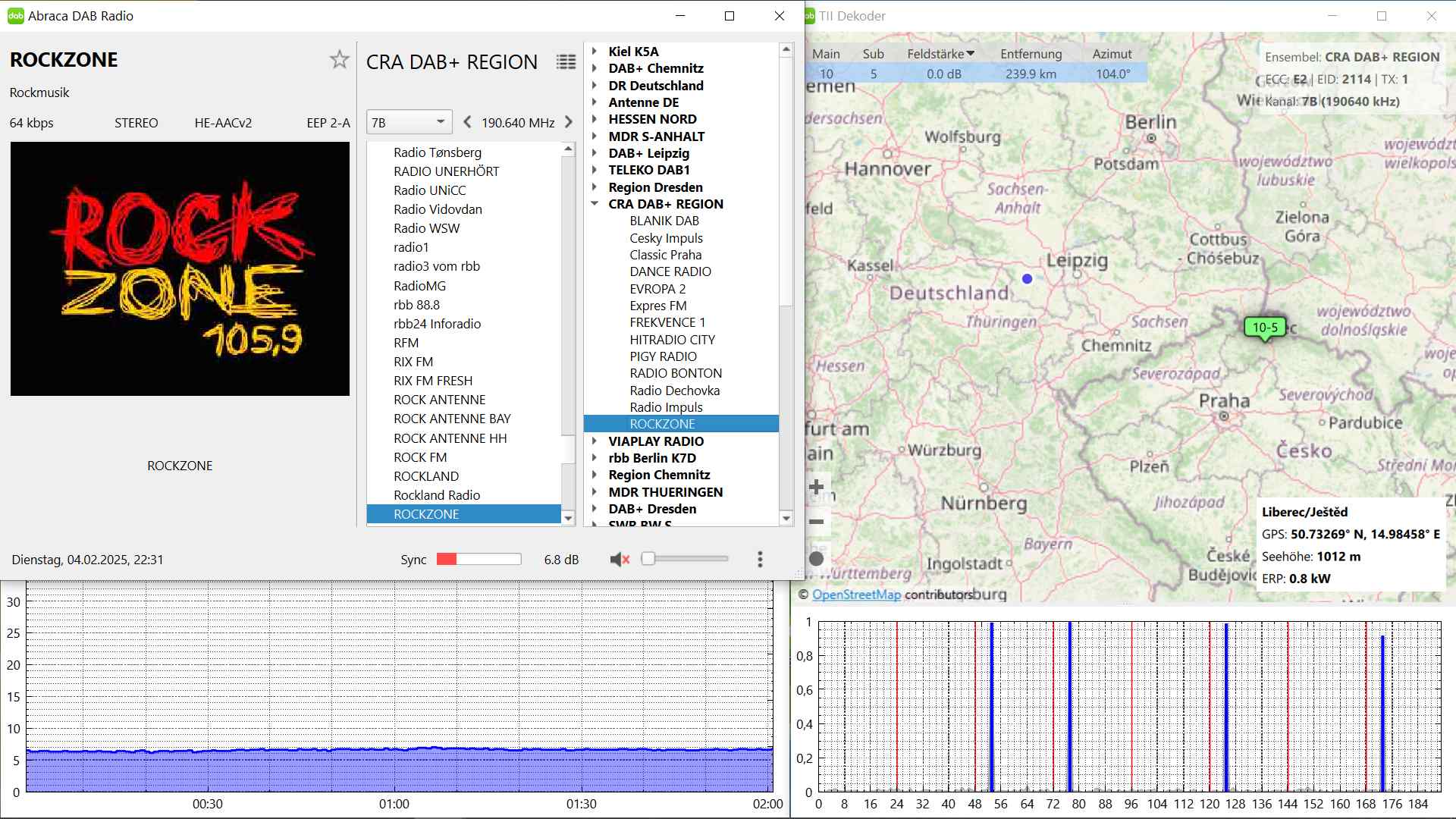This screenshot has width=1456, height=819.
Task: Click the 10-5 transmitter marker on map
Action: coord(1265,328)
